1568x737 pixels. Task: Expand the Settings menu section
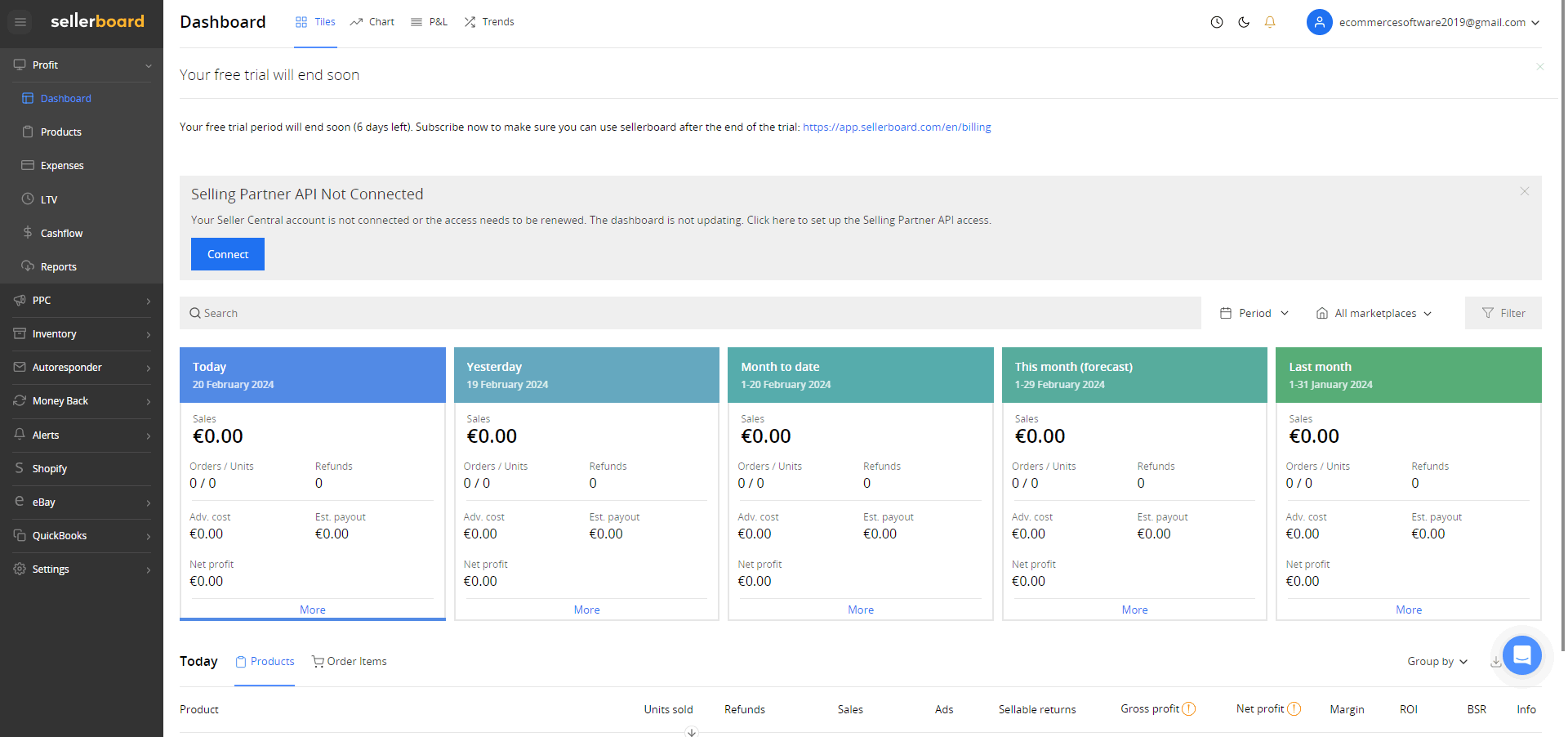(82, 569)
